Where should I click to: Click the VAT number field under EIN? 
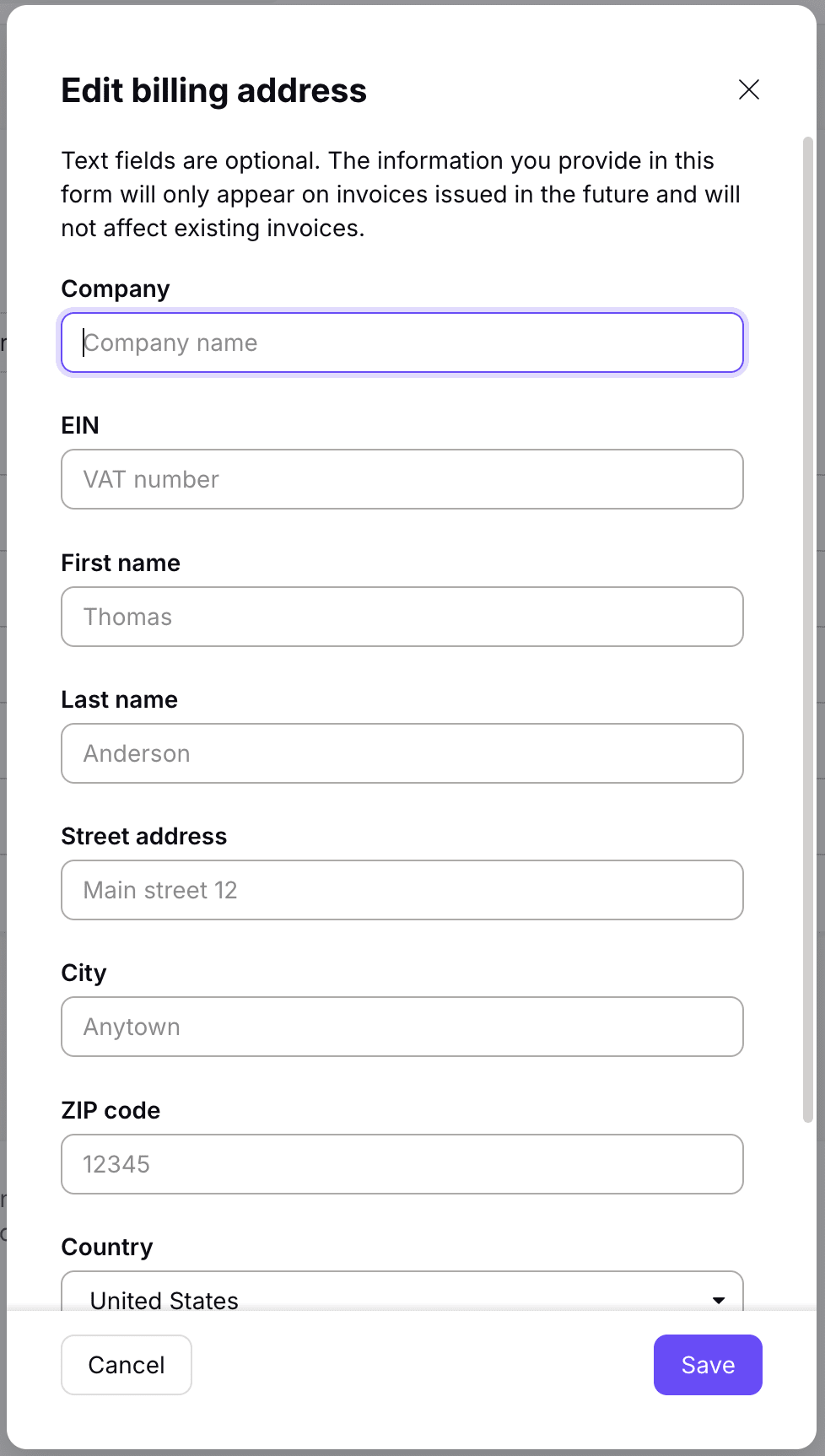click(x=402, y=479)
